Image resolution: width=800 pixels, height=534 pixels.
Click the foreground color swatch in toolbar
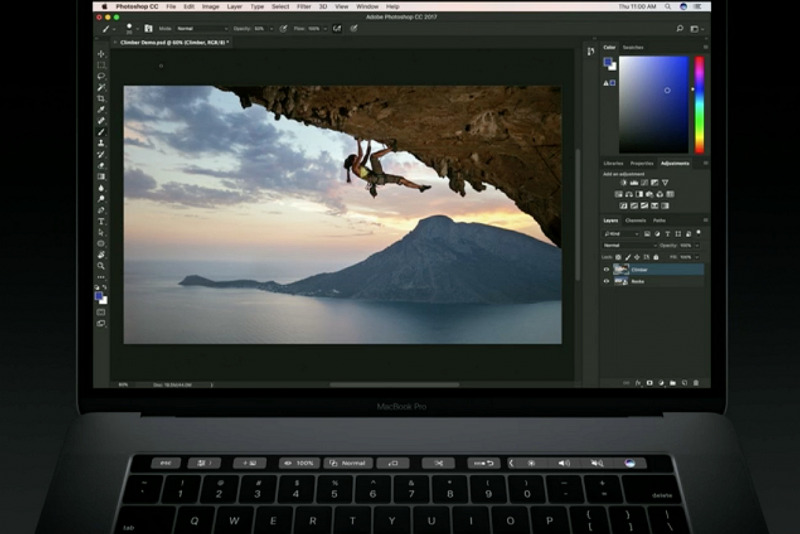pyautogui.click(x=99, y=295)
